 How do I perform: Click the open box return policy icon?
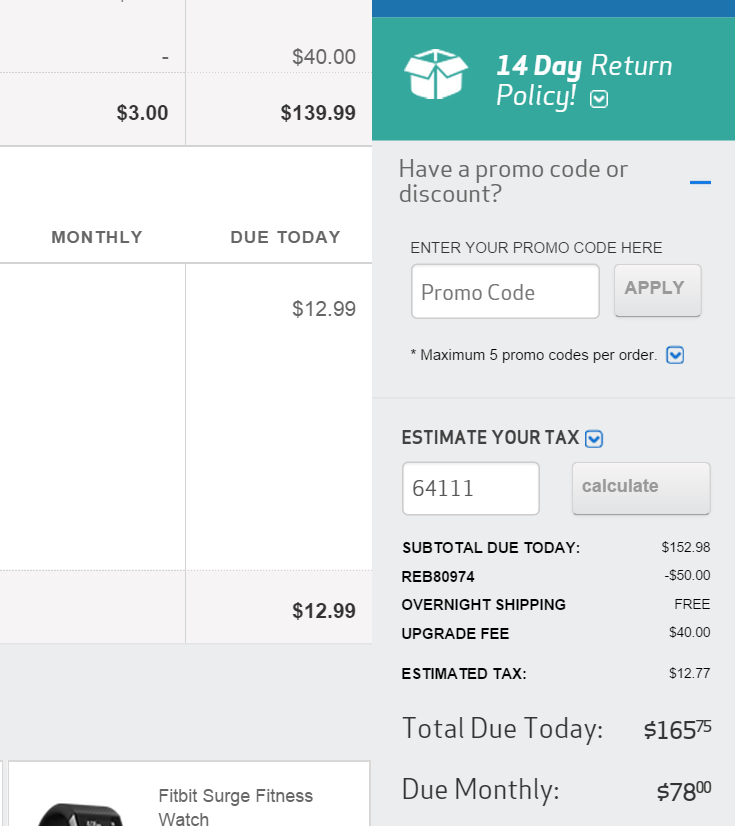(436, 74)
